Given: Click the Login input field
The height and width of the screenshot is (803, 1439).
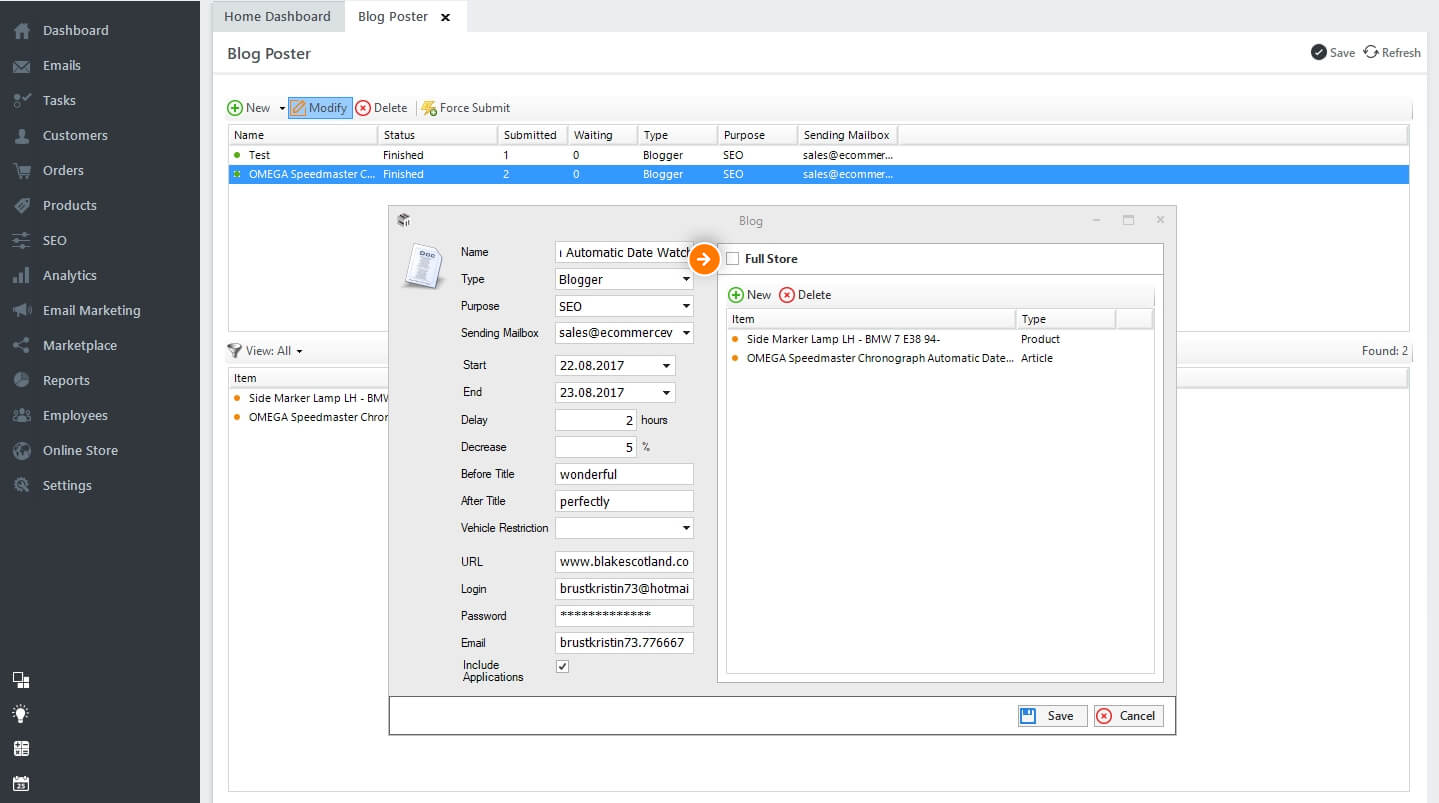Looking at the screenshot, I should 624,589.
